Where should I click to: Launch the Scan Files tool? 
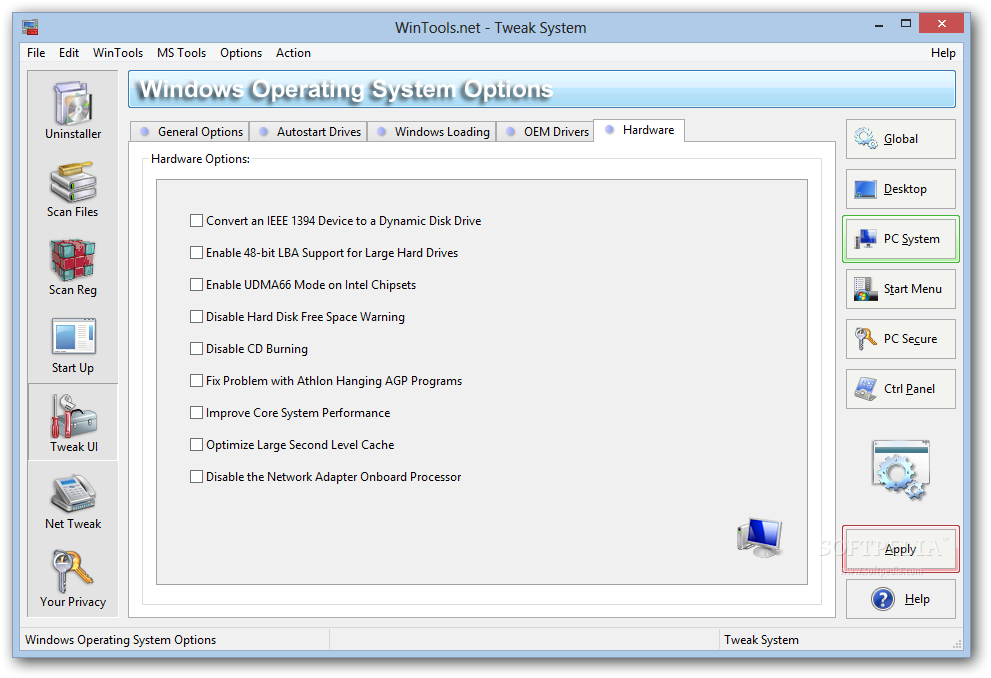point(73,188)
